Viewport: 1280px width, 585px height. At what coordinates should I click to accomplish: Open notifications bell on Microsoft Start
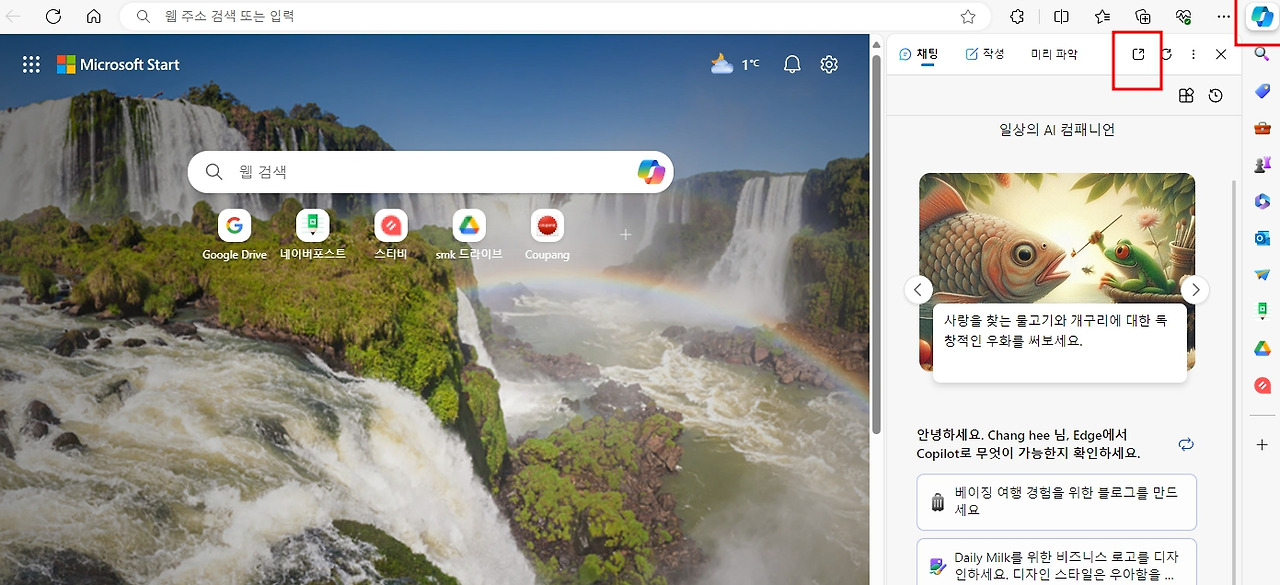(x=792, y=64)
